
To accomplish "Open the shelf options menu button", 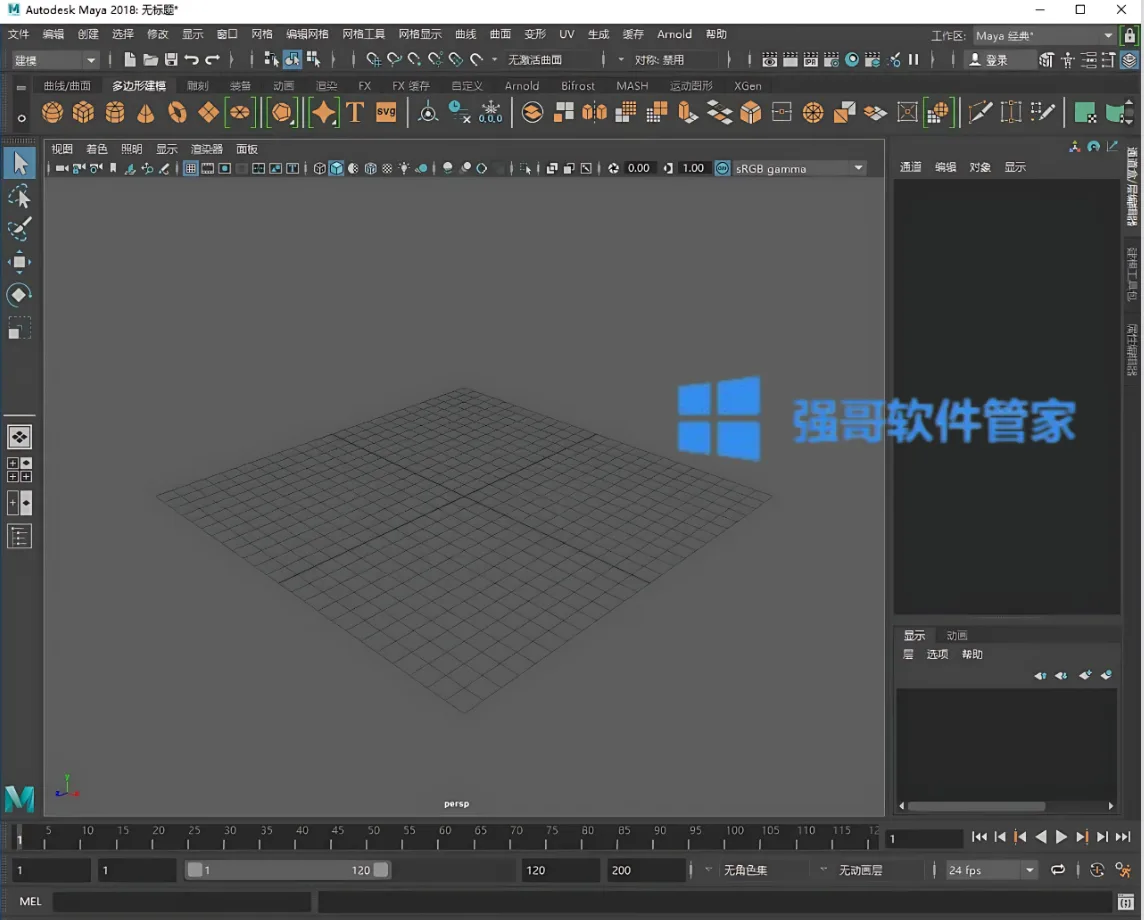I will [21, 117].
